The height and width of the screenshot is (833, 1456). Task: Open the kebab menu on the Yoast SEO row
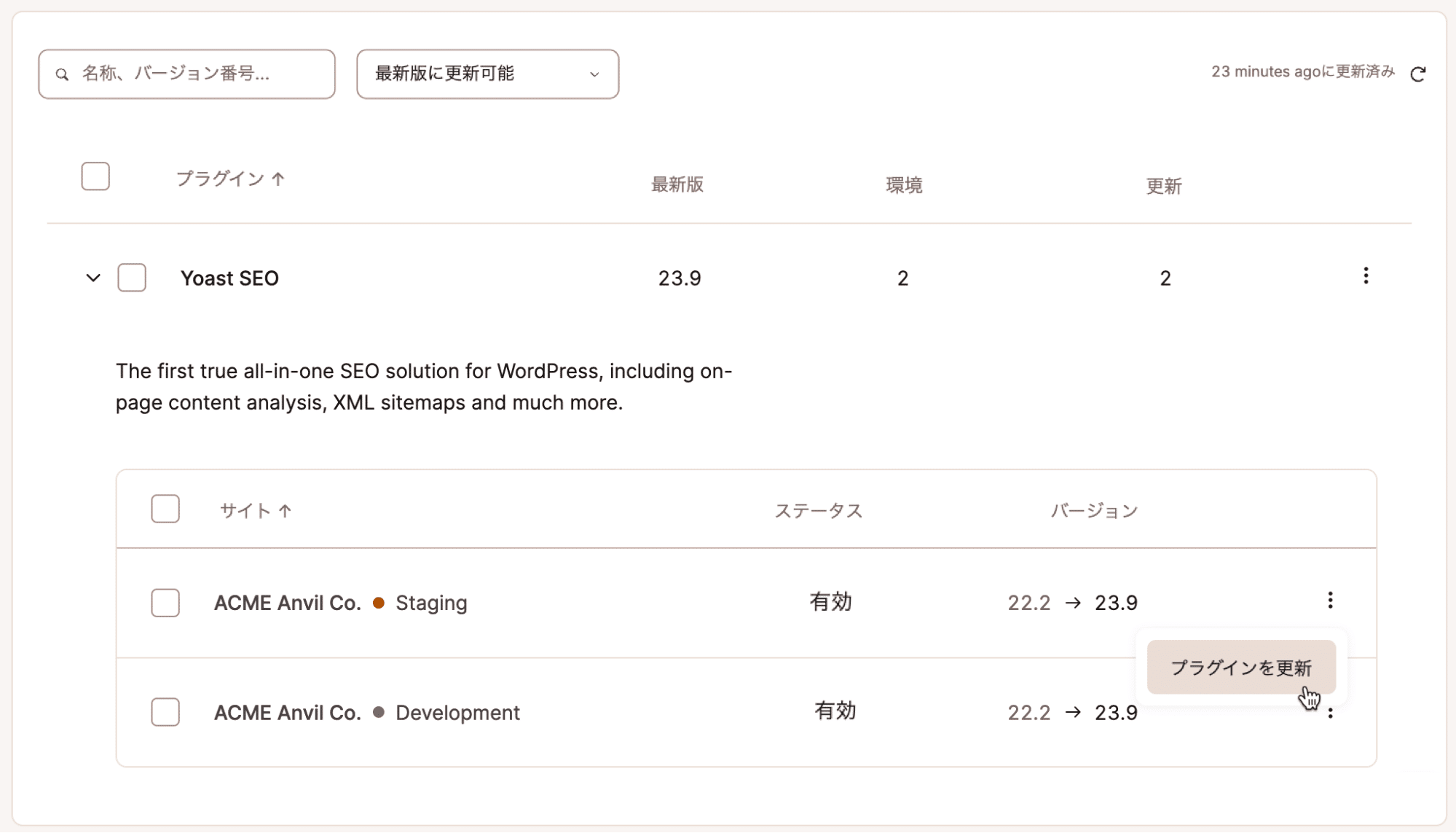click(x=1366, y=277)
